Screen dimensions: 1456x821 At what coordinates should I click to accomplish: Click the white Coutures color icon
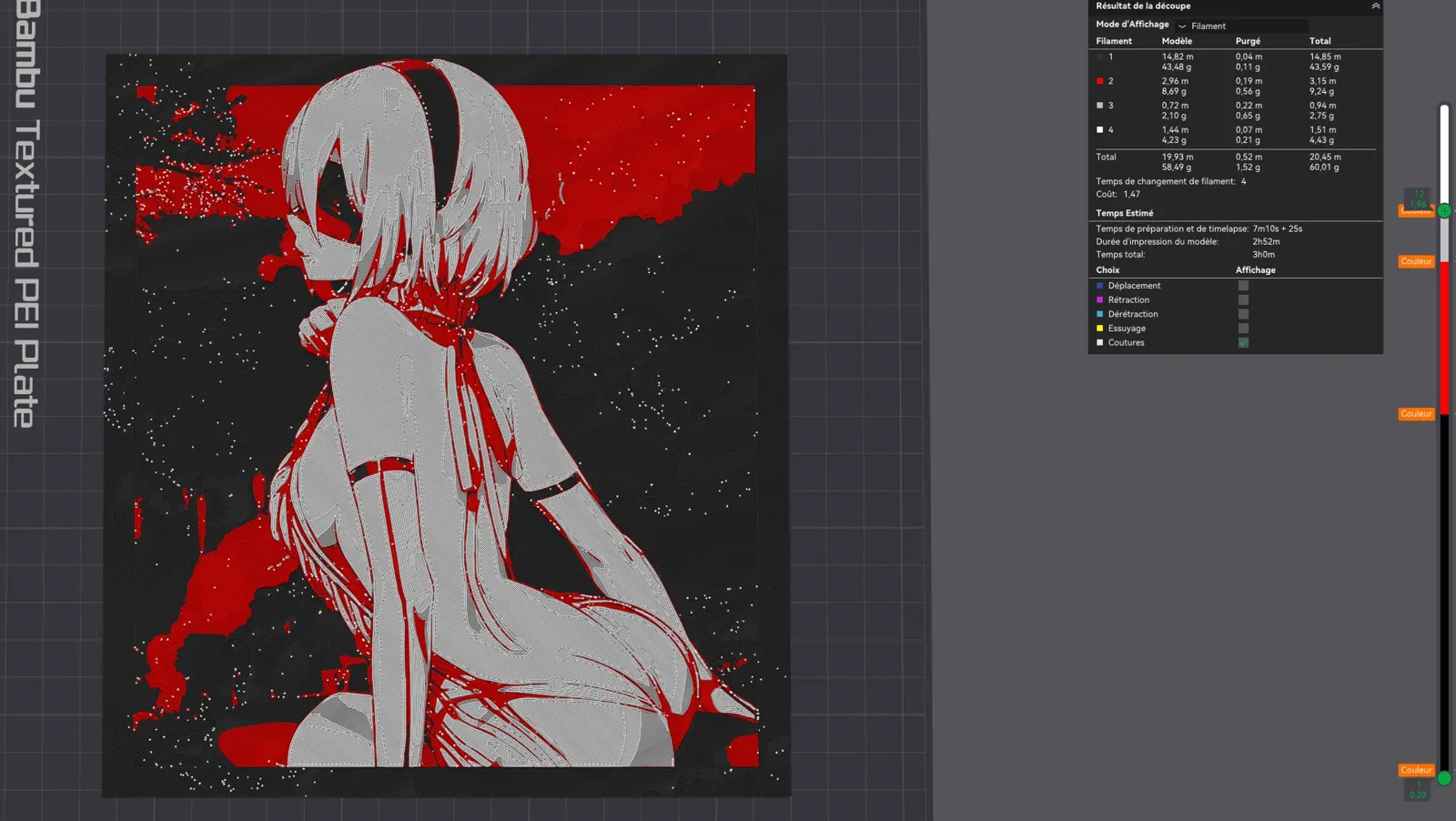[1099, 342]
